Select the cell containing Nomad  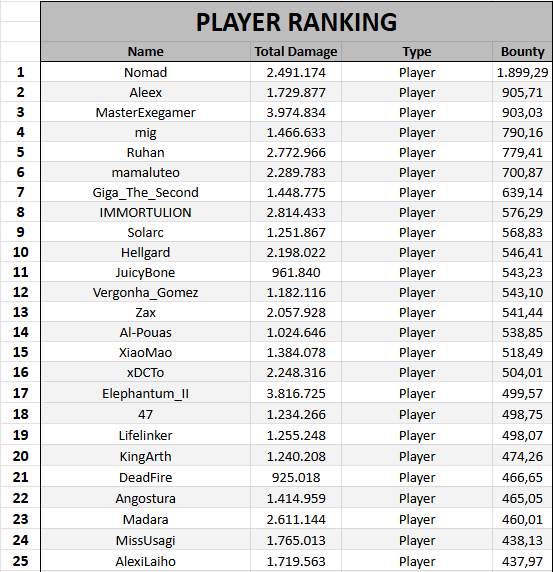pyautogui.click(x=146, y=72)
